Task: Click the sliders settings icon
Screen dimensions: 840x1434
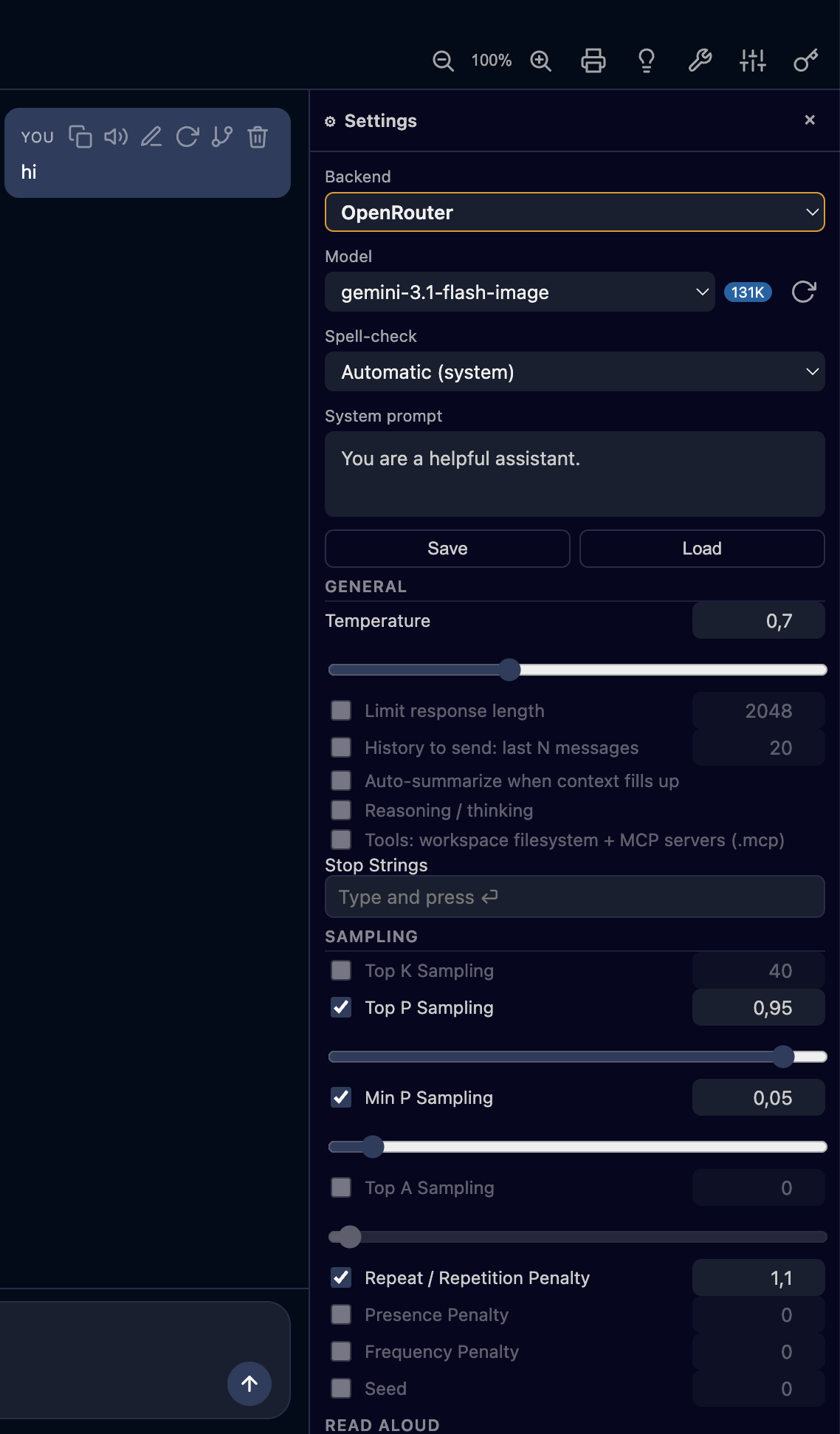Action: point(753,61)
